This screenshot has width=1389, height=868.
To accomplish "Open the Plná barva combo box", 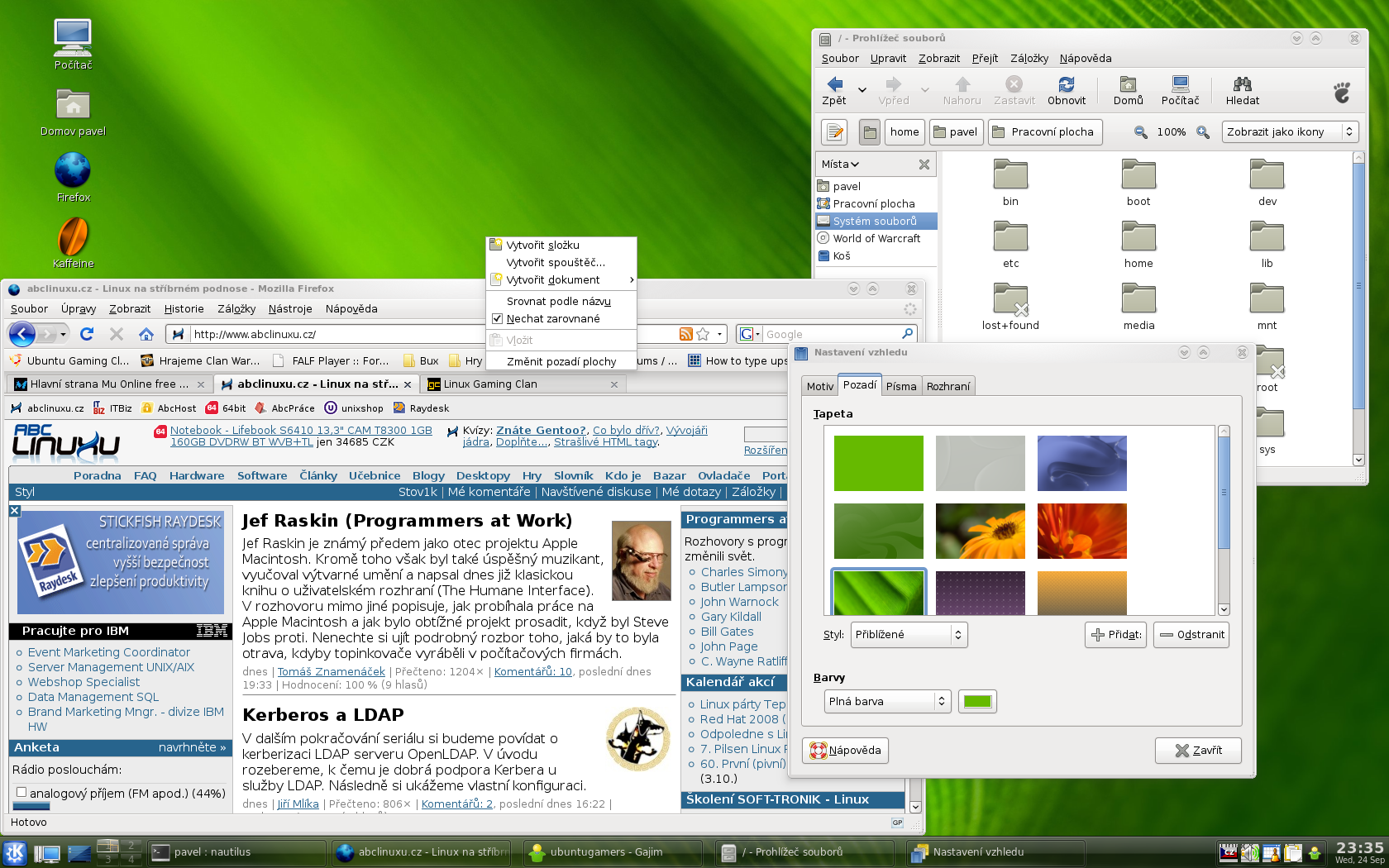I will pyautogui.click(x=887, y=701).
